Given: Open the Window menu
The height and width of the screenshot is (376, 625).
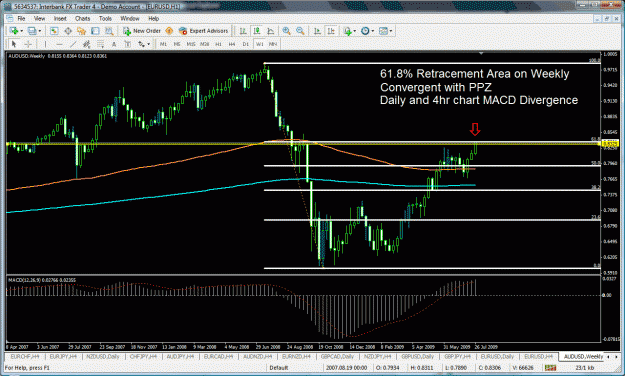Looking at the screenshot, I should (x=130, y=18).
